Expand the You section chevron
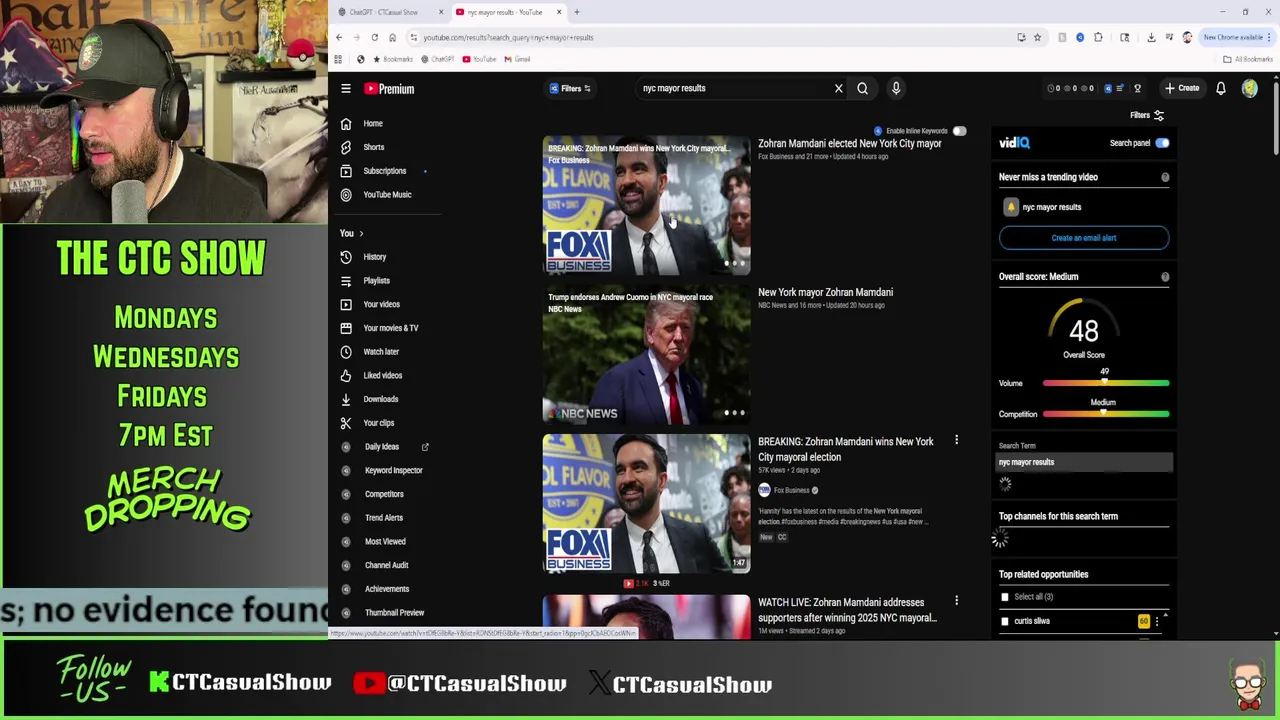The height and width of the screenshot is (720, 1280). (361, 233)
